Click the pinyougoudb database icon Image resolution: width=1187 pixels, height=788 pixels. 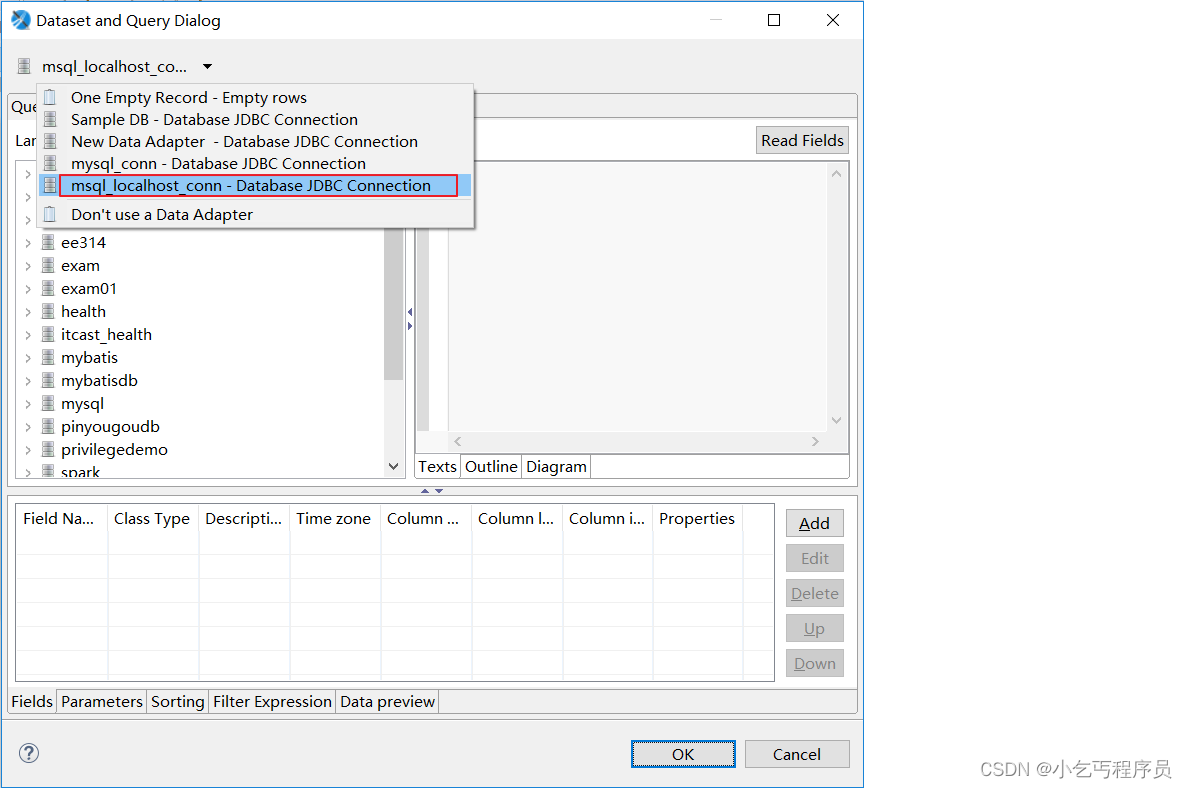coord(48,426)
